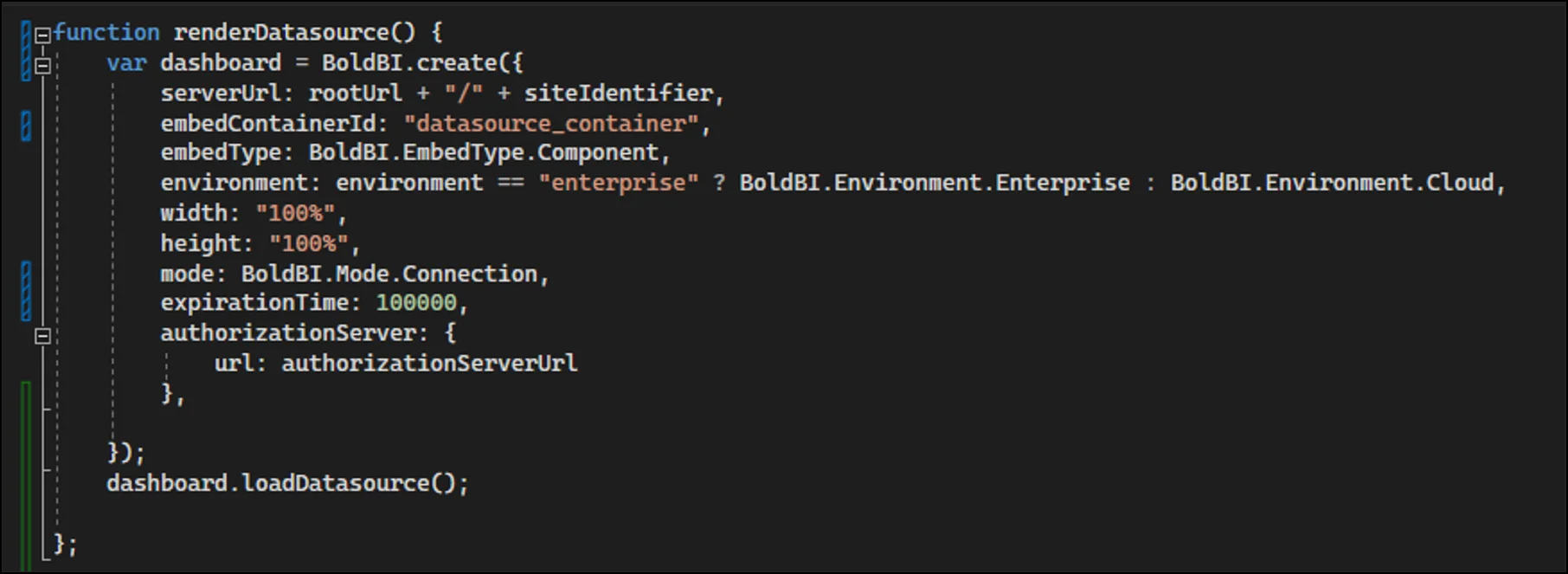
Task: Click the siteIdentifier variable
Action: (618, 94)
